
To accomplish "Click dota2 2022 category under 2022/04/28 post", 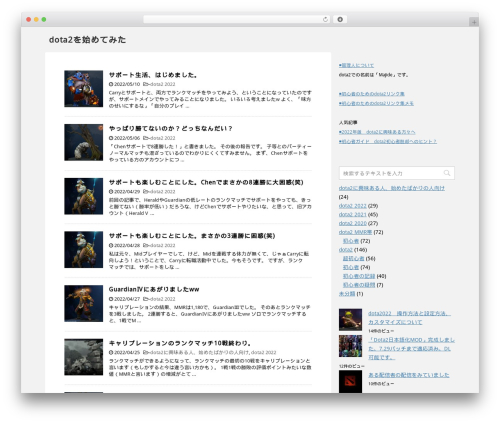I will click(162, 245).
